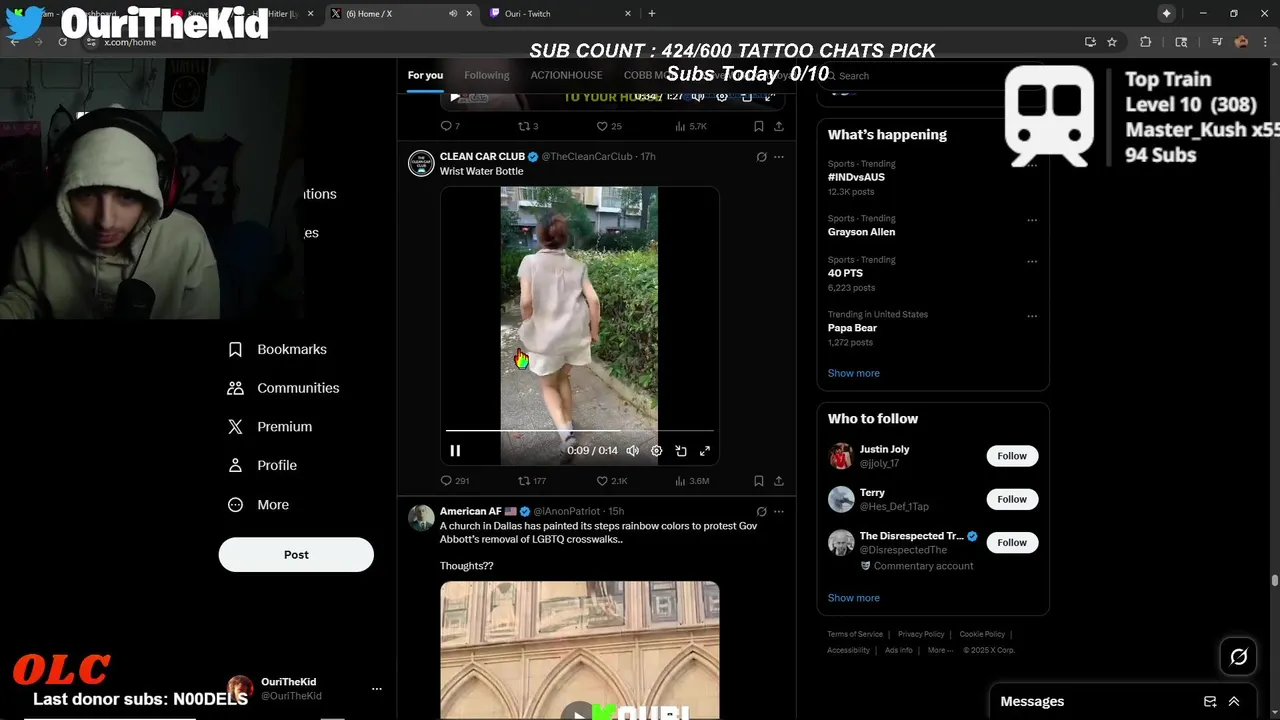
Task: Open Bookmarks in the sidebar
Action: pos(278,350)
